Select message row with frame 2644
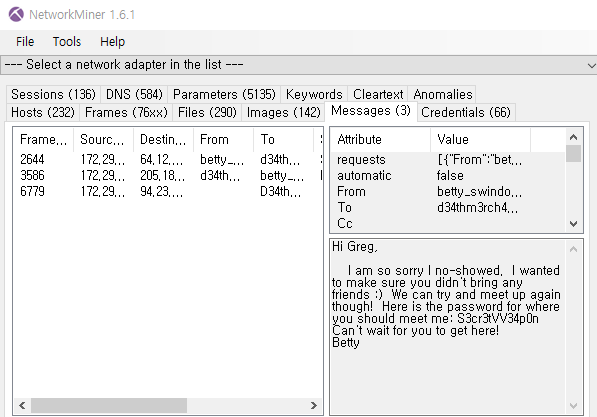Viewport: 597px width, 417px height. click(168, 159)
